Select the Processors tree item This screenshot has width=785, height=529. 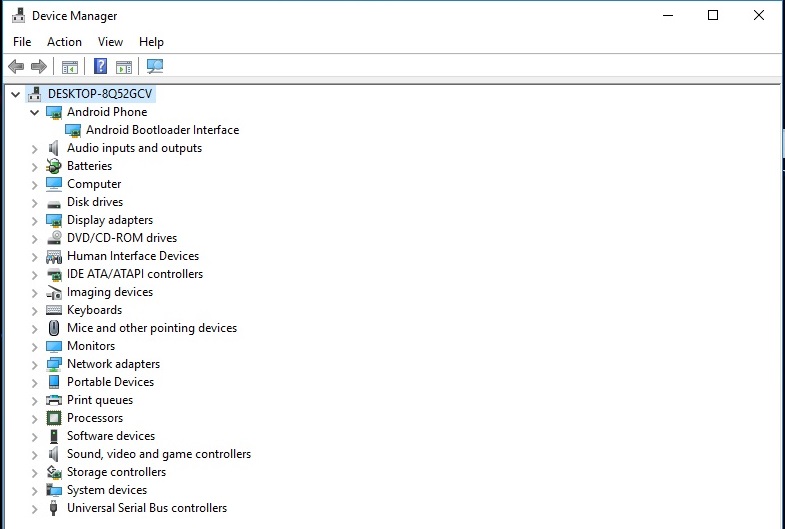click(95, 418)
